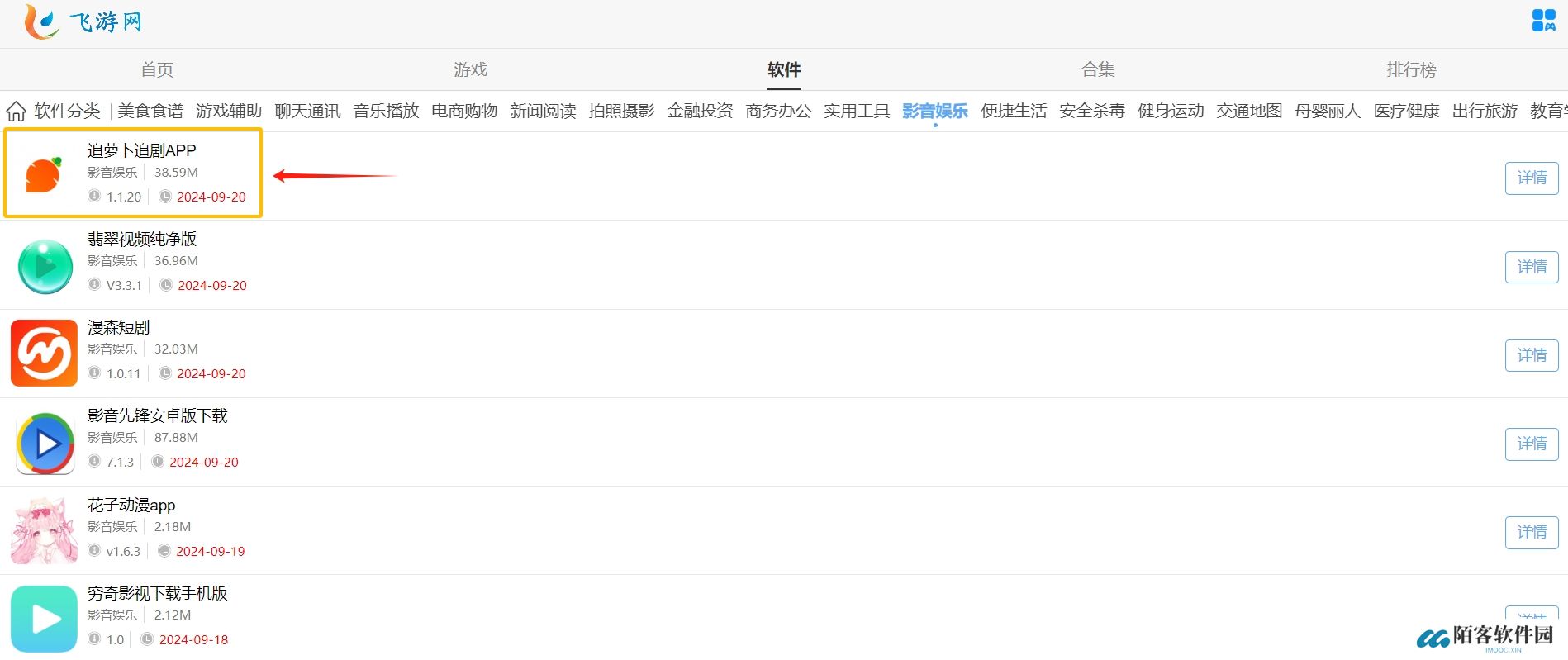Image resolution: width=1568 pixels, height=660 pixels.
Task: Click the 飞游网 site logo
Action: pyautogui.click(x=83, y=21)
